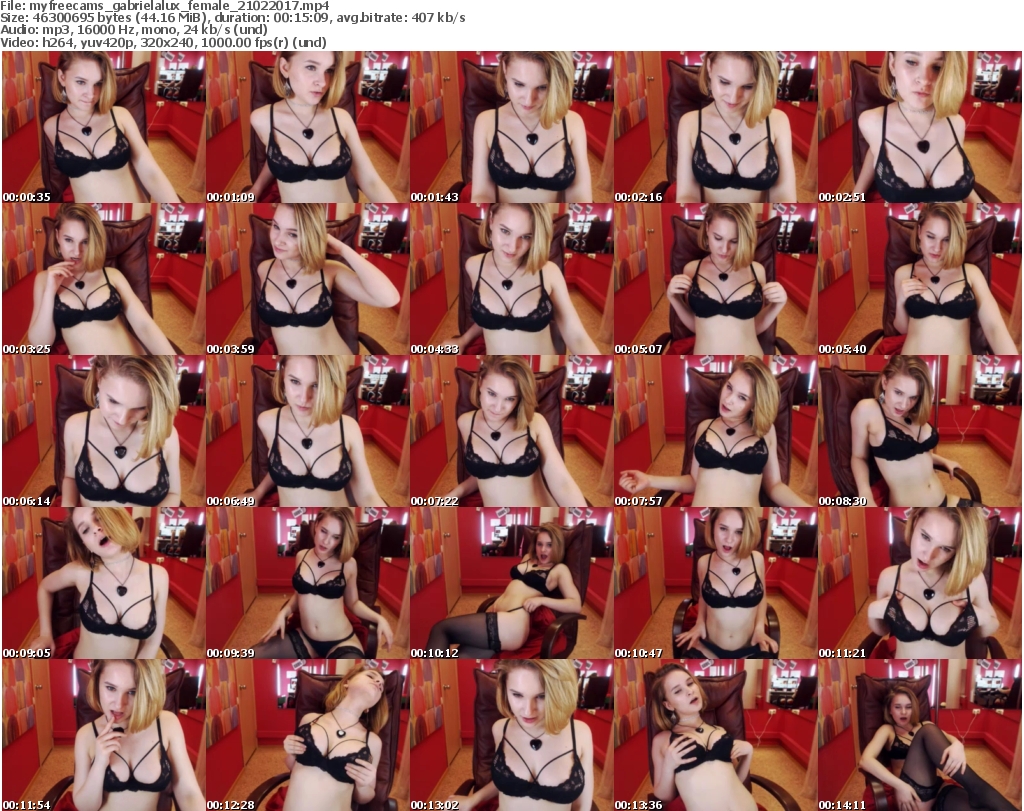The image size is (1024, 811).
Task: Choose the frame stamped 00:03:59
Action: (x=308, y=279)
